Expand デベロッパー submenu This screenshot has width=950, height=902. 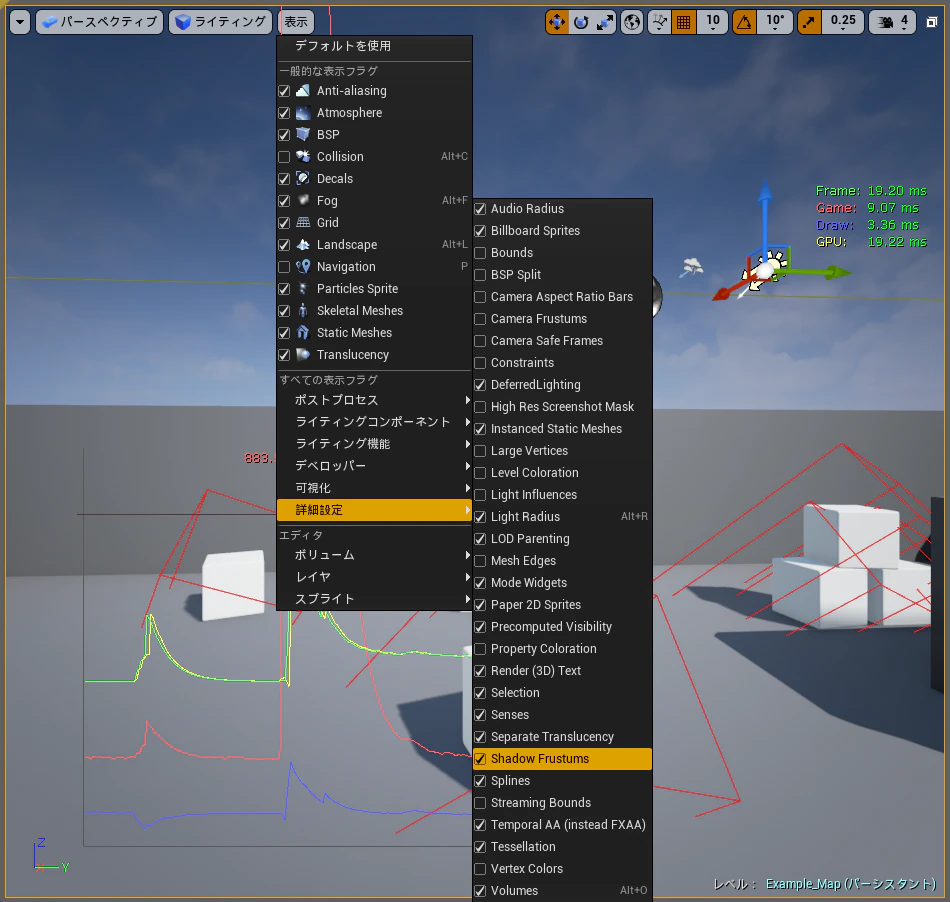374,466
